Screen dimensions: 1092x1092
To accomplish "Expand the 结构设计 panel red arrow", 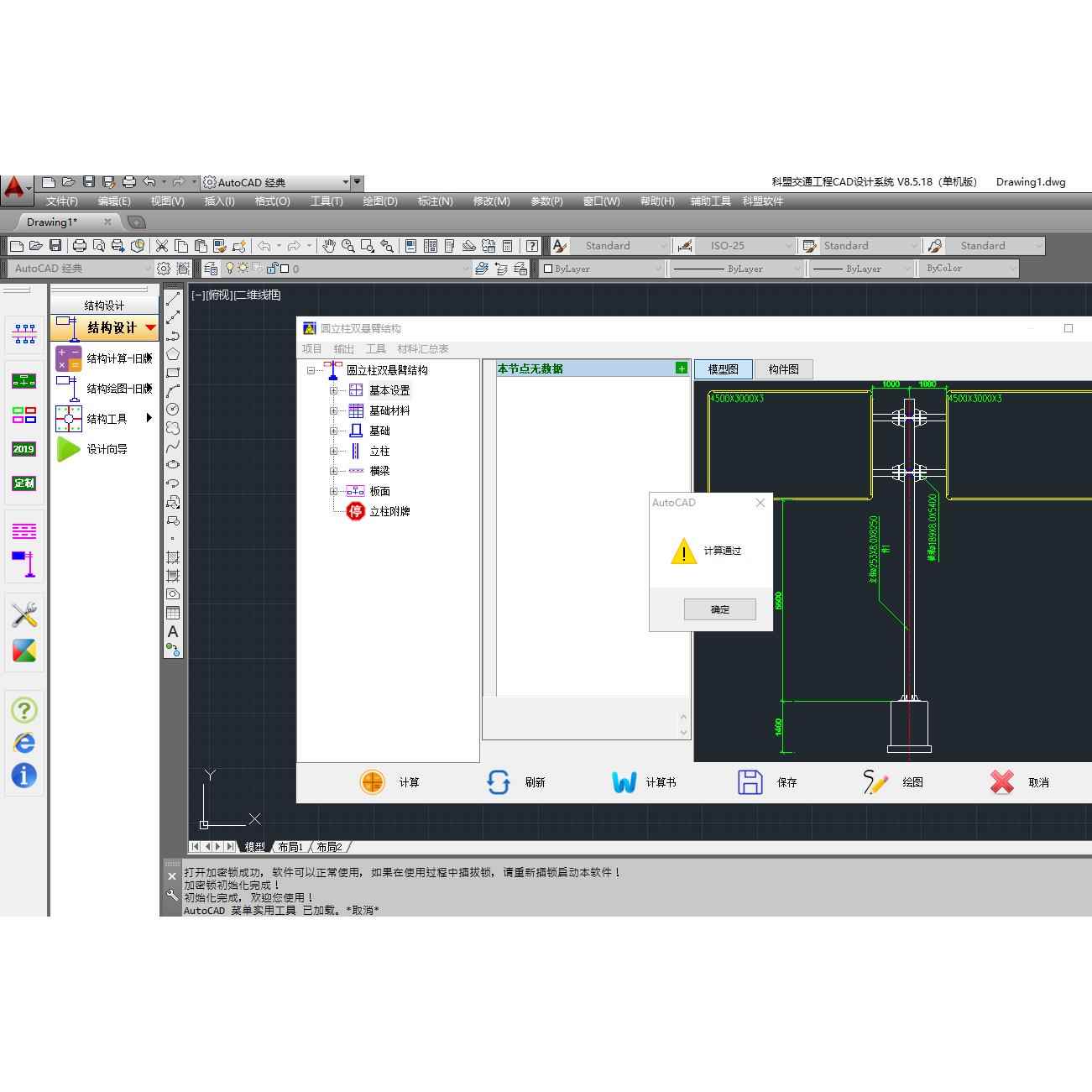I will coord(150,327).
